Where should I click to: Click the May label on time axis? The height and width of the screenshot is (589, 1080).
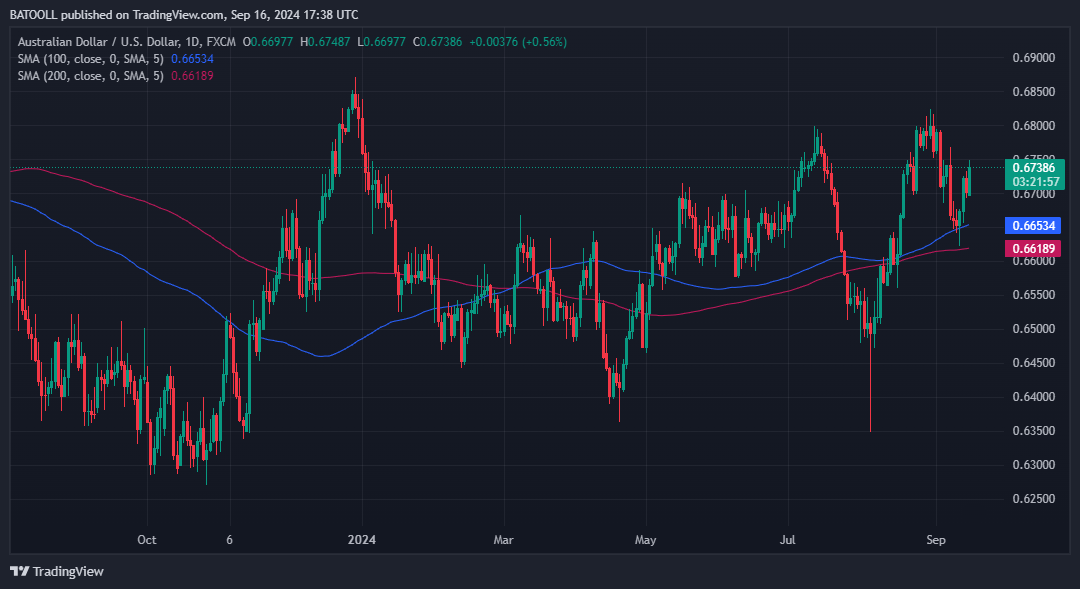coord(645,540)
